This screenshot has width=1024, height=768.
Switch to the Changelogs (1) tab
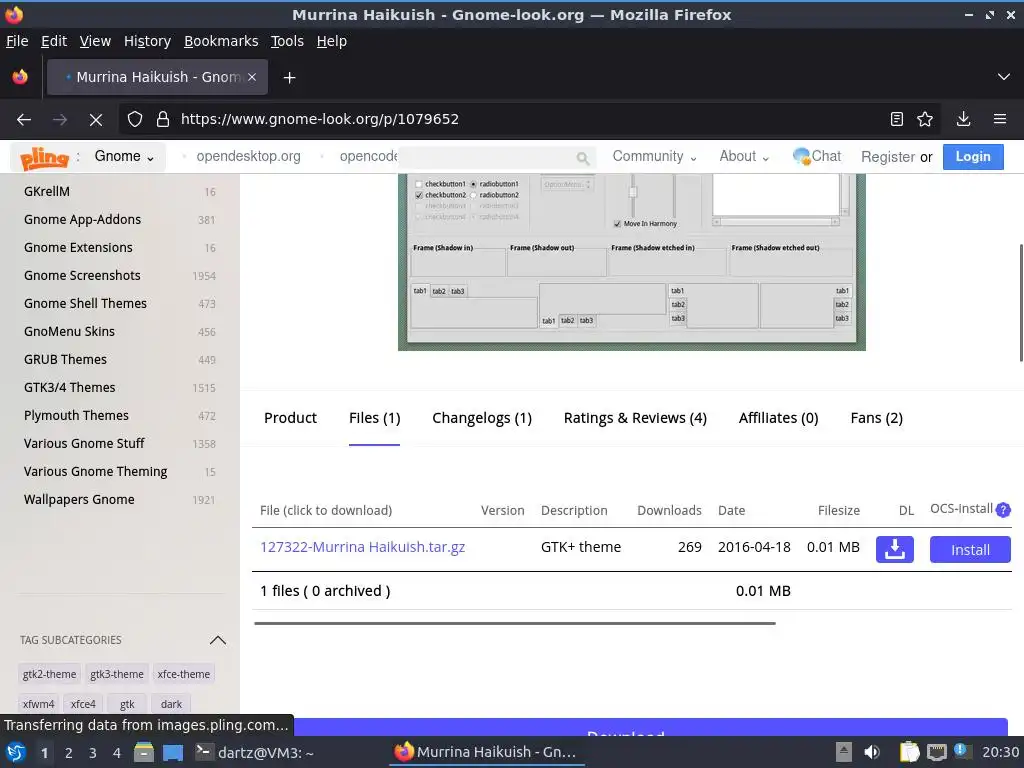point(482,418)
